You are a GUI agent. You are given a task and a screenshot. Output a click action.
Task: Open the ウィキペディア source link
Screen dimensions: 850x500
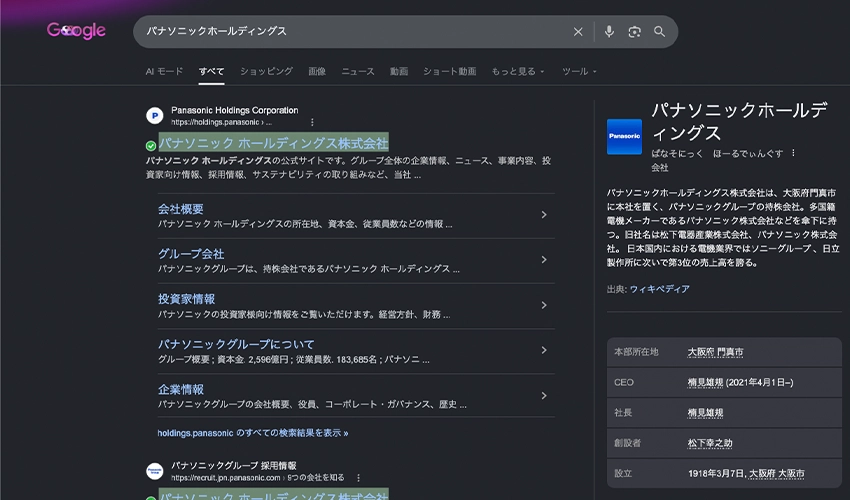click(659, 289)
